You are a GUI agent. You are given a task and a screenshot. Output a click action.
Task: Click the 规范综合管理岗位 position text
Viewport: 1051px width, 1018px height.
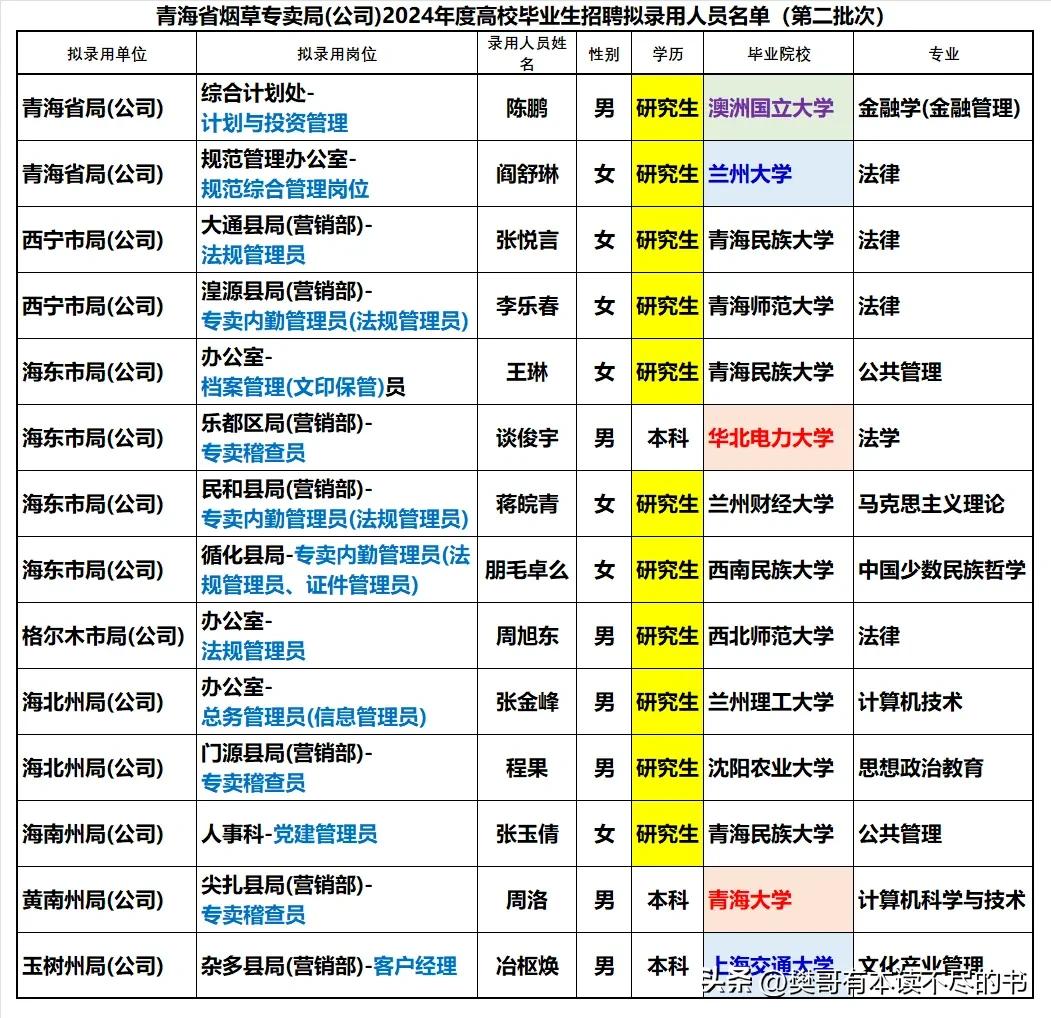click(x=285, y=189)
